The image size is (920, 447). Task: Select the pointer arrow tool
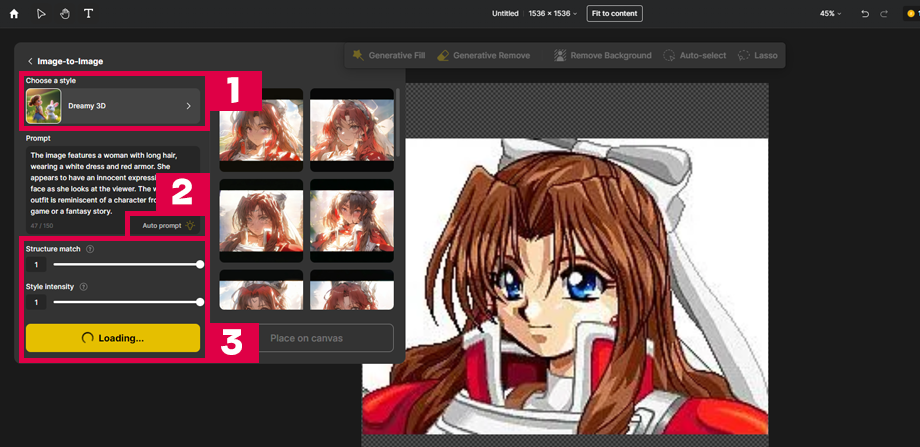[x=41, y=13]
